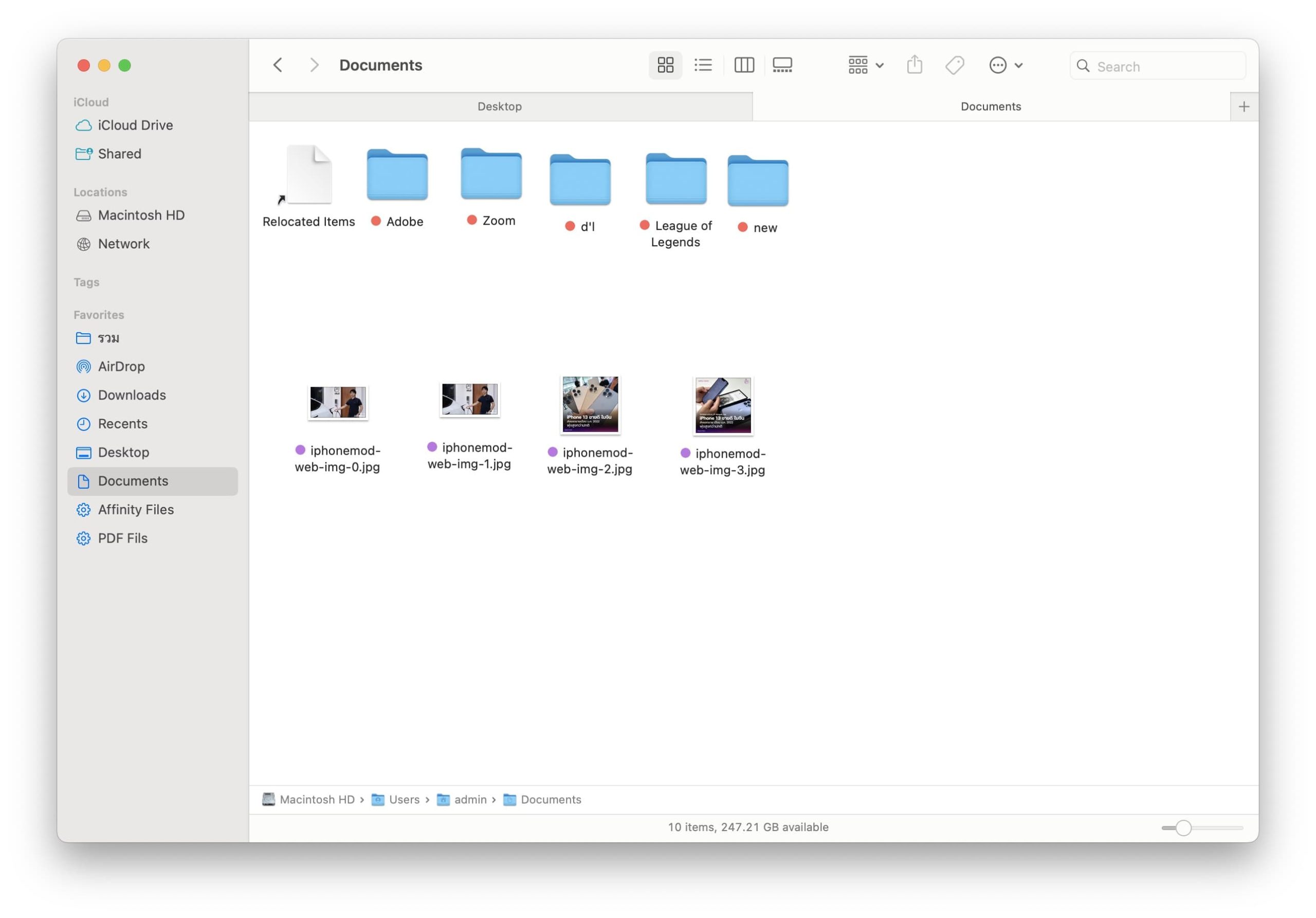Image resolution: width=1316 pixels, height=918 pixels.
Task: Click into the Search field
Action: click(1163, 66)
